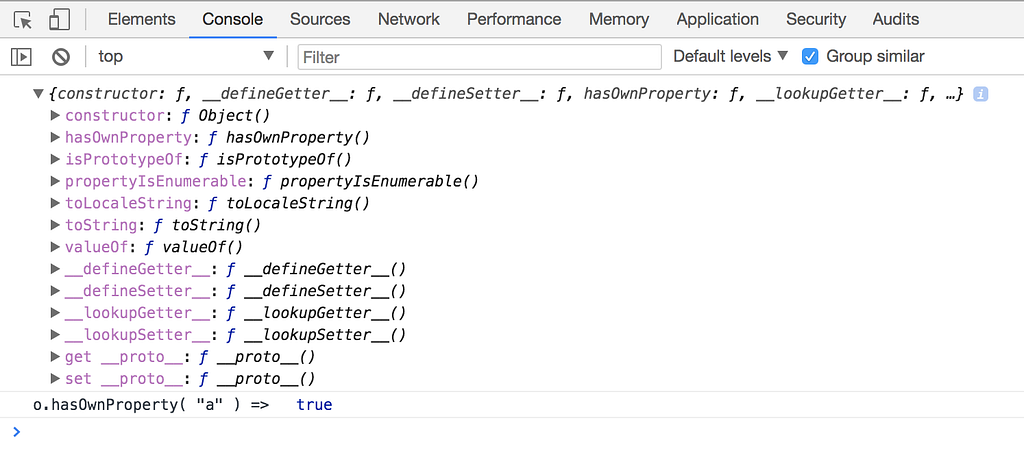Clear console with the ban icon

61,57
